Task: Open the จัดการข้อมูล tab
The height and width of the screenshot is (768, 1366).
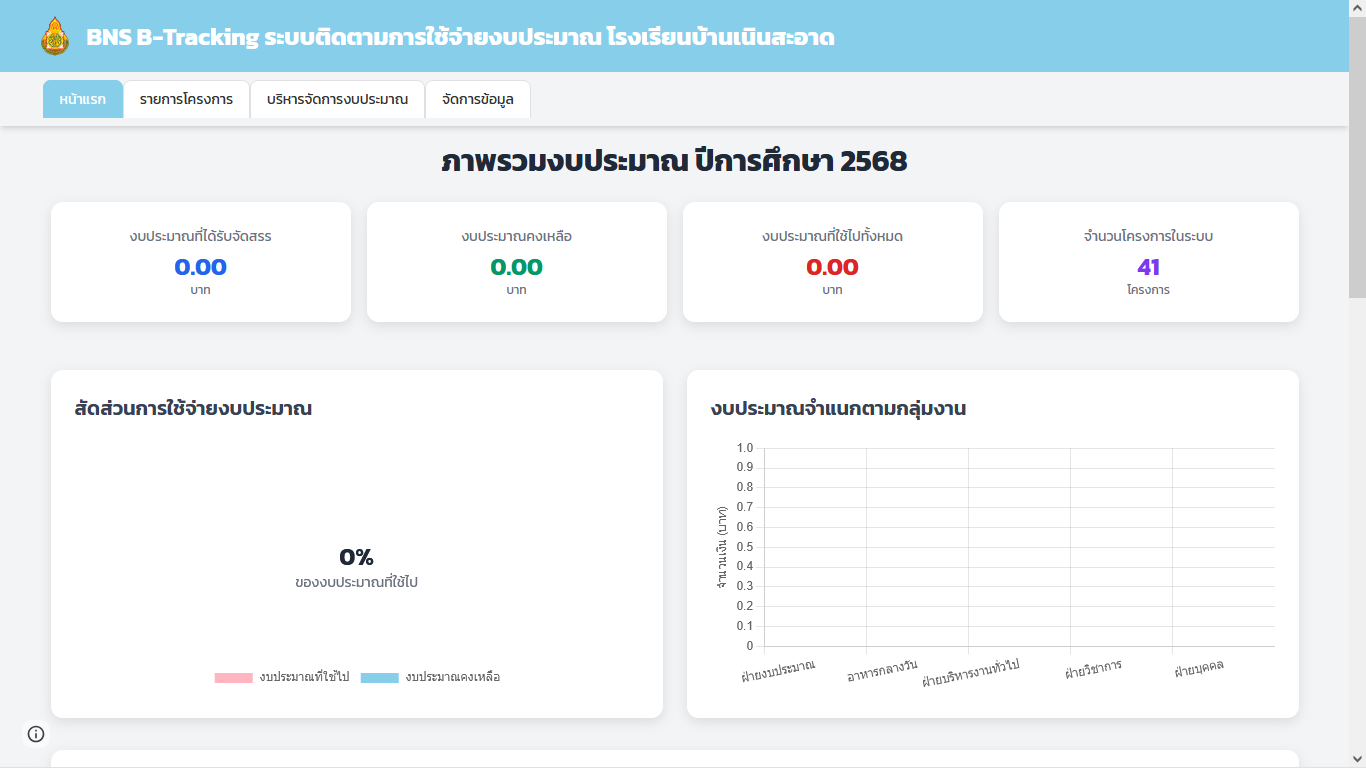Action: pyautogui.click(x=478, y=99)
